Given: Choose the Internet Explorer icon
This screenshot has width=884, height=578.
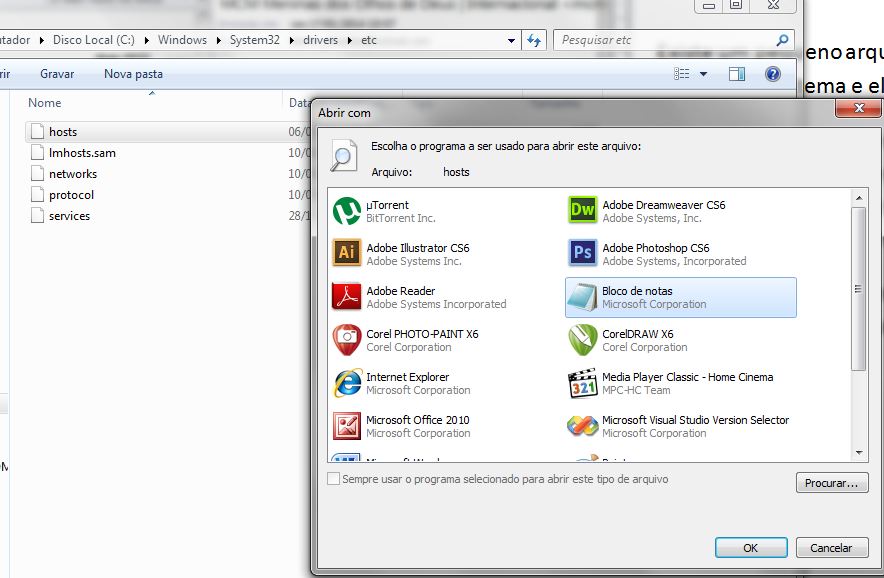Looking at the screenshot, I should click(x=347, y=383).
